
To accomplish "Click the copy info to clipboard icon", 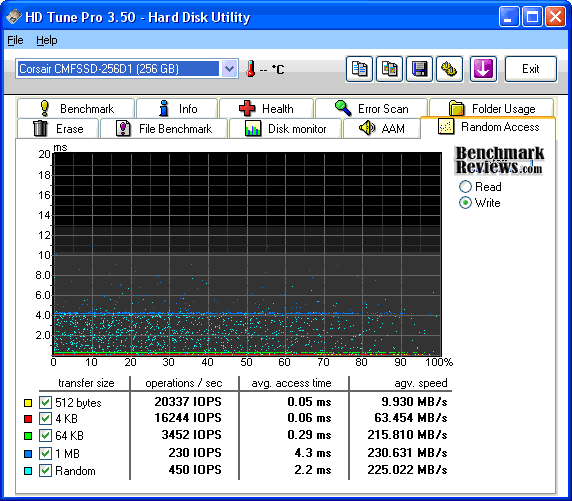I will point(359,69).
